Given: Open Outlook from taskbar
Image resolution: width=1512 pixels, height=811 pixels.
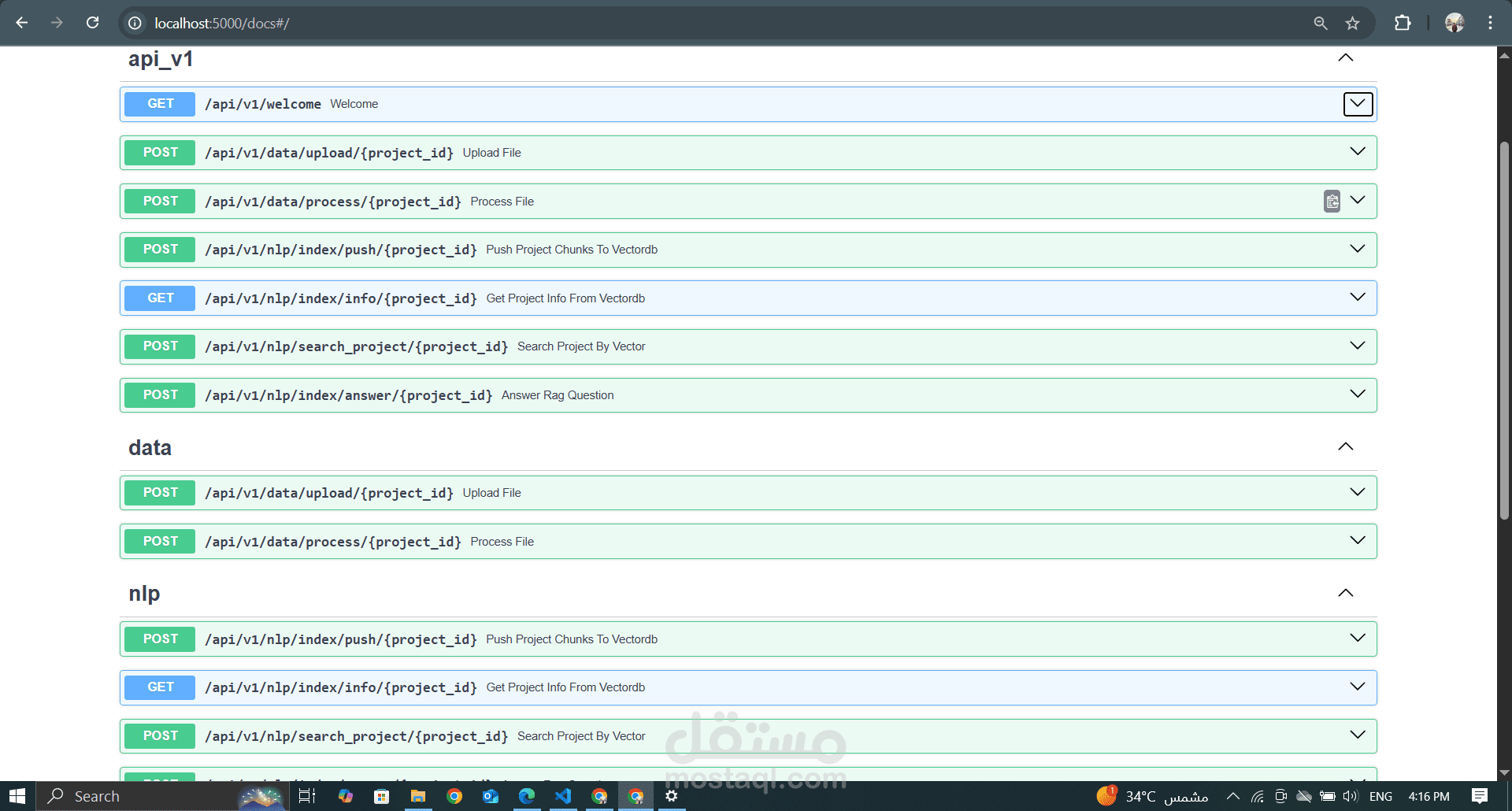Looking at the screenshot, I should [x=491, y=796].
